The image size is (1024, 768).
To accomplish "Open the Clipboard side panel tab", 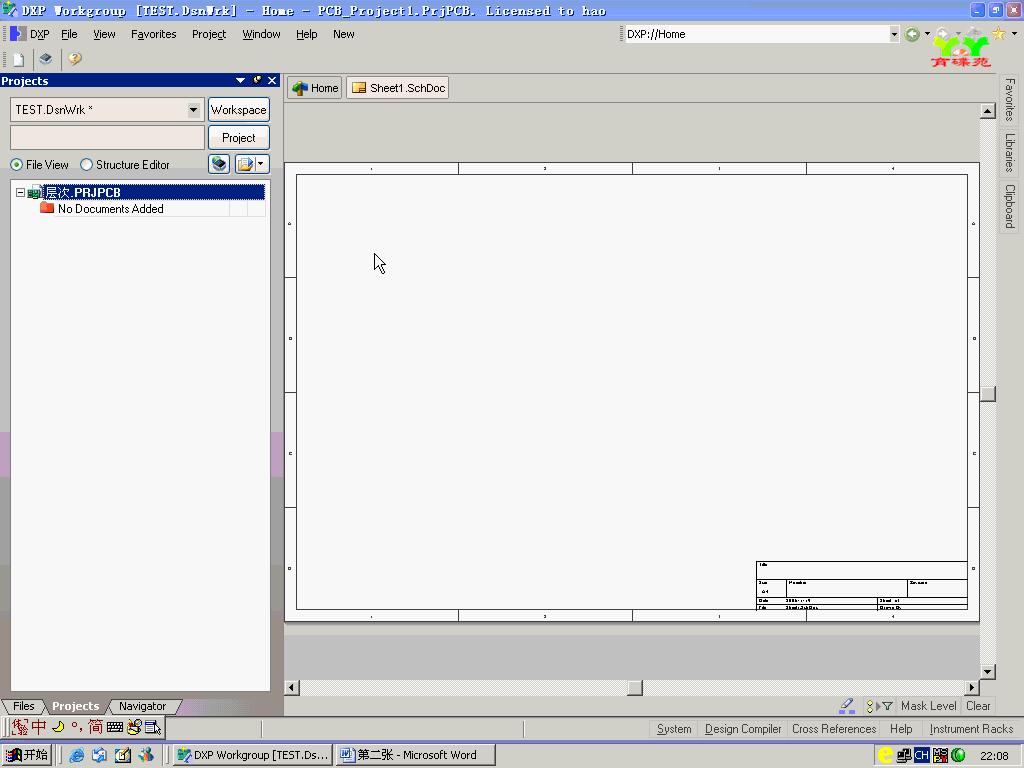I will (x=1010, y=206).
